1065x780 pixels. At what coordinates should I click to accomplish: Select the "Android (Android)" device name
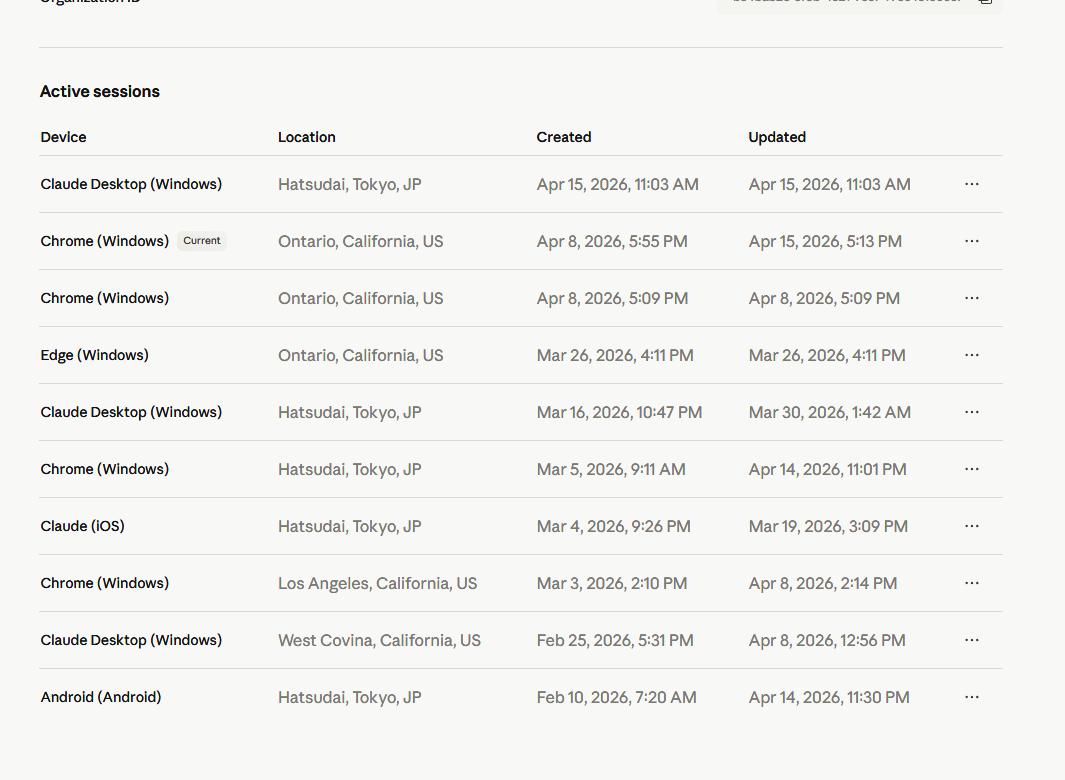click(x=101, y=698)
